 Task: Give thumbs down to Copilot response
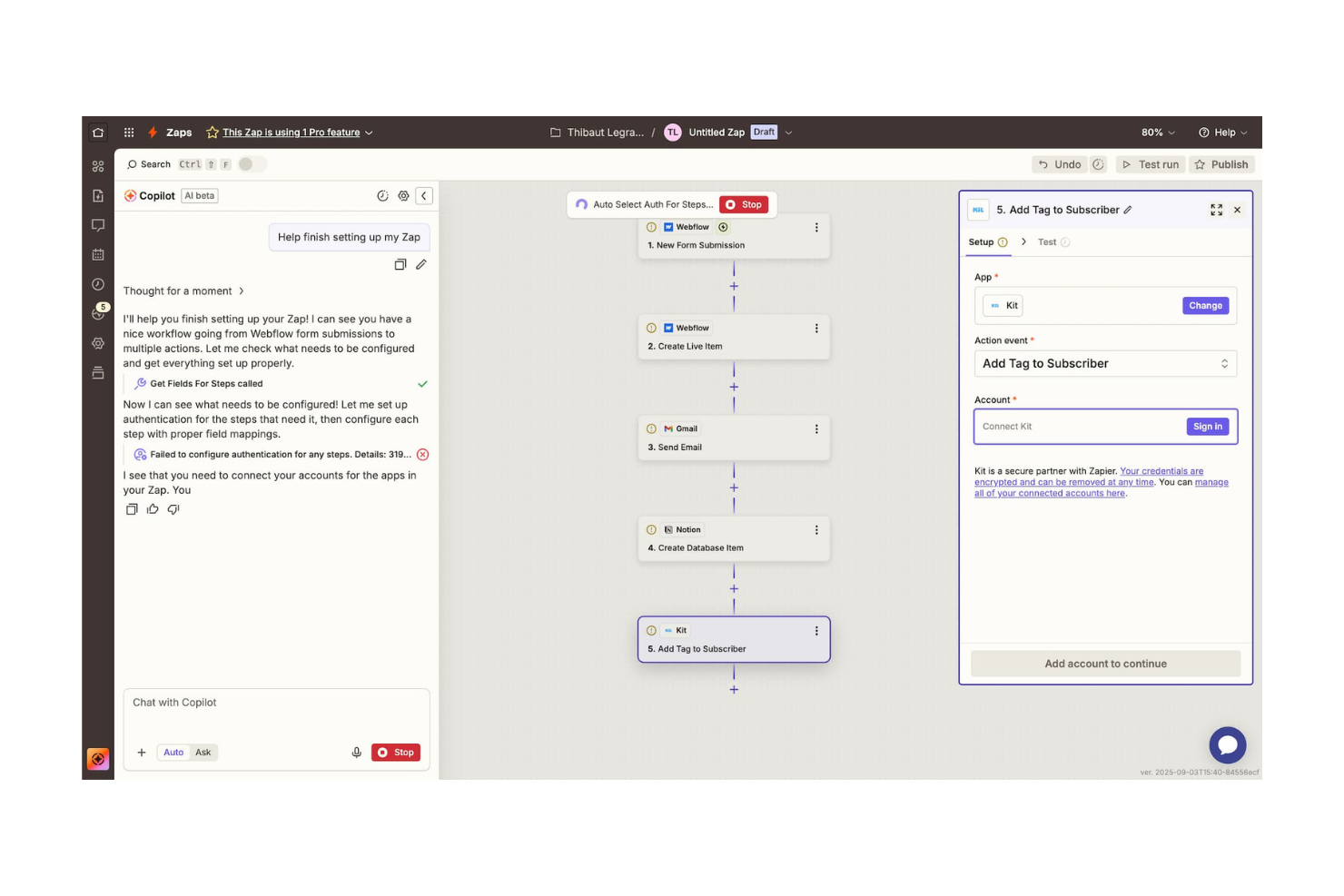[x=173, y=509]
